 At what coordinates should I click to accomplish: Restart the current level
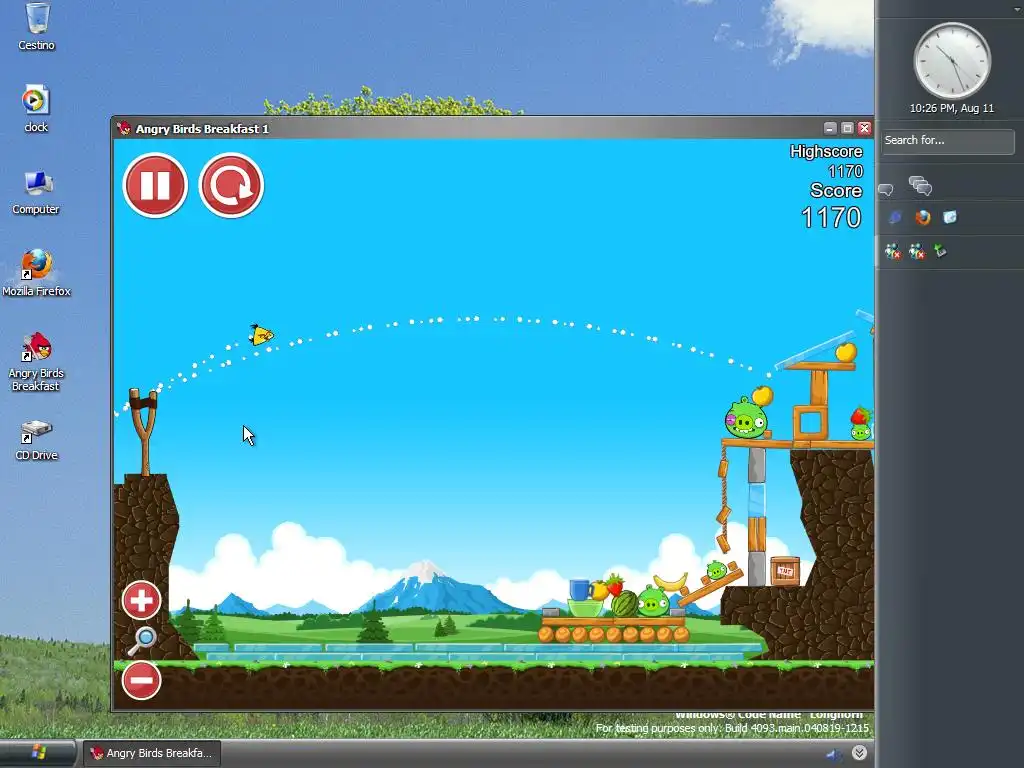231,185
